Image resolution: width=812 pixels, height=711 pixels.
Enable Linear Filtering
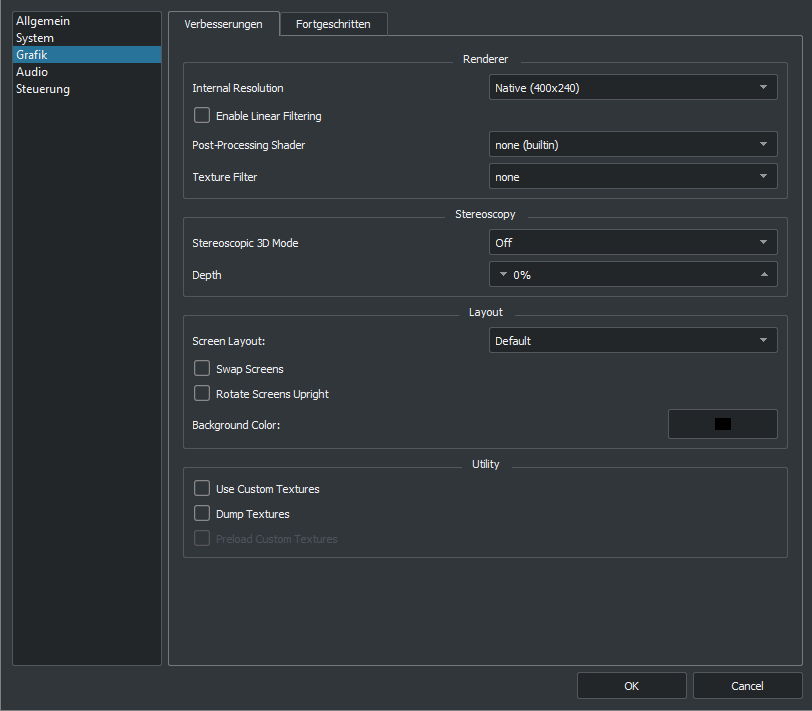click(201, 115)
